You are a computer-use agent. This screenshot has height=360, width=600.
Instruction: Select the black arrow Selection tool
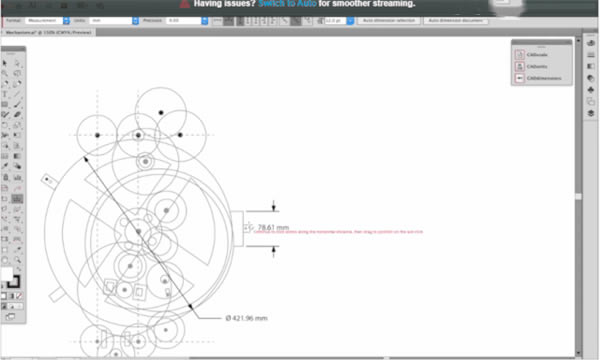tap(5, 63)
